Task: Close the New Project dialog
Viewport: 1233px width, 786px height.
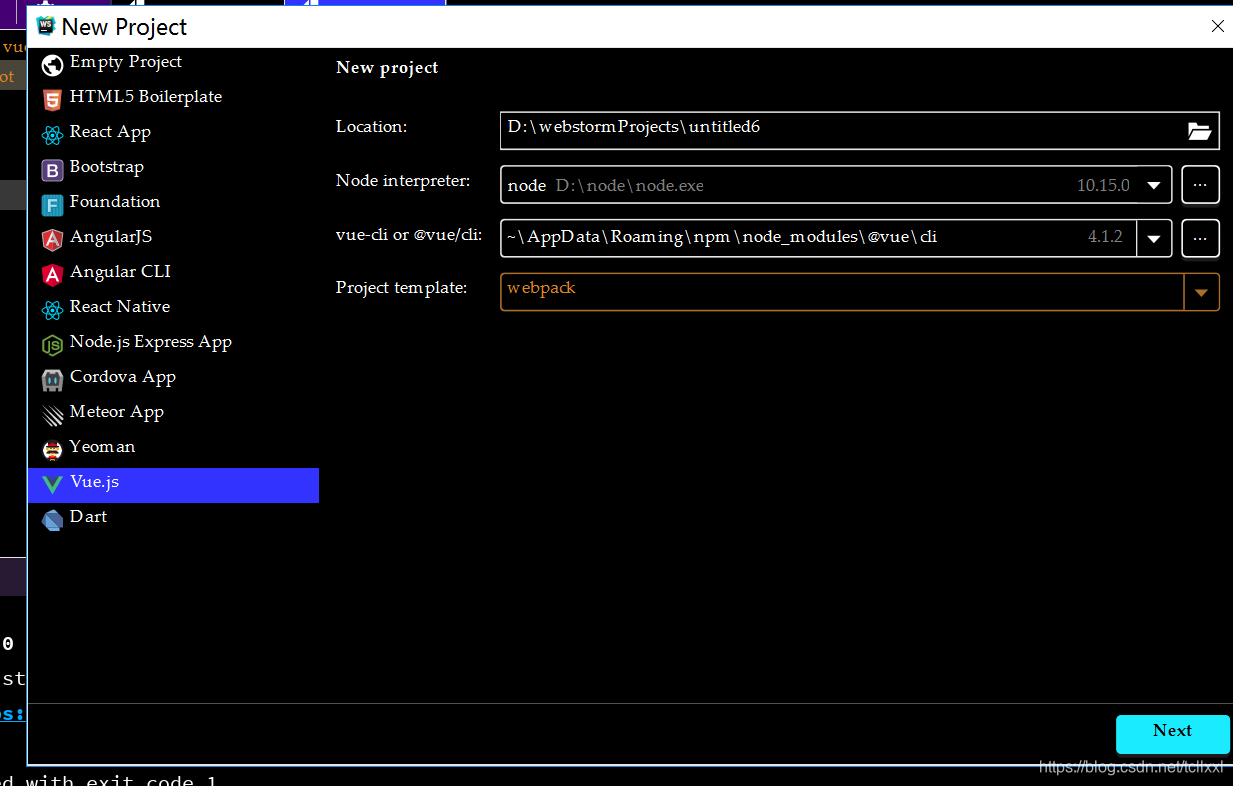Action: [1217, 27]
